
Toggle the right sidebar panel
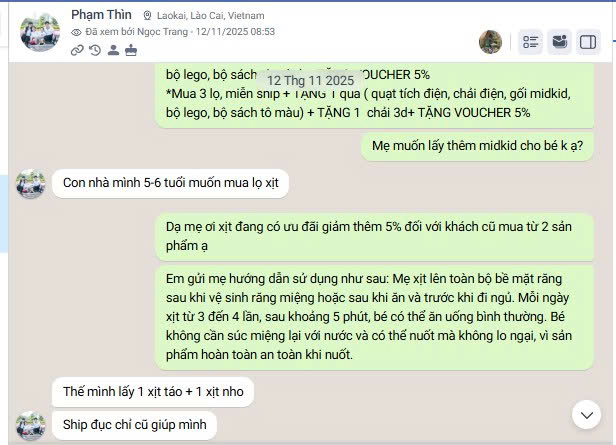[x=588, y=42]
